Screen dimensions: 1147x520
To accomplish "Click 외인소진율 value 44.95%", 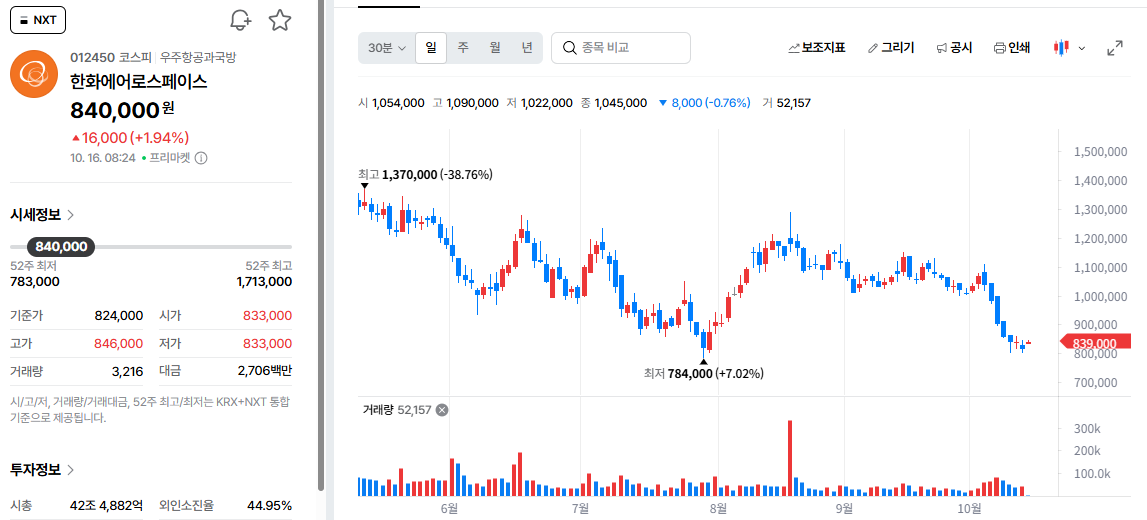I will [270, 506].
